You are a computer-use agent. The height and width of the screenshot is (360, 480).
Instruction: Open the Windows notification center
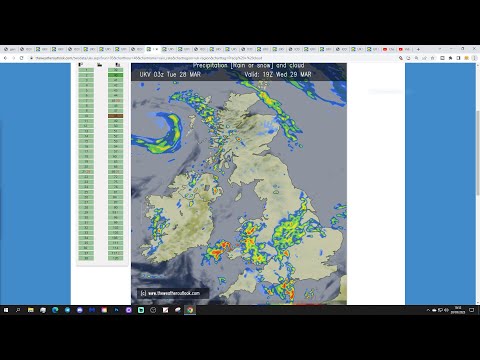[472, 310]
